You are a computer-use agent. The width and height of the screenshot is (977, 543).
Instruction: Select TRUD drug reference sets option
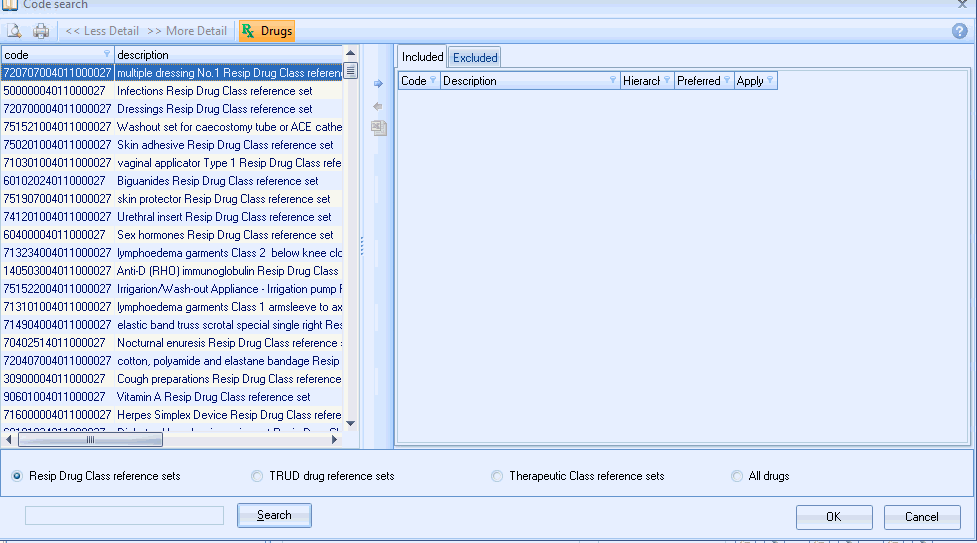pos(258,476)
